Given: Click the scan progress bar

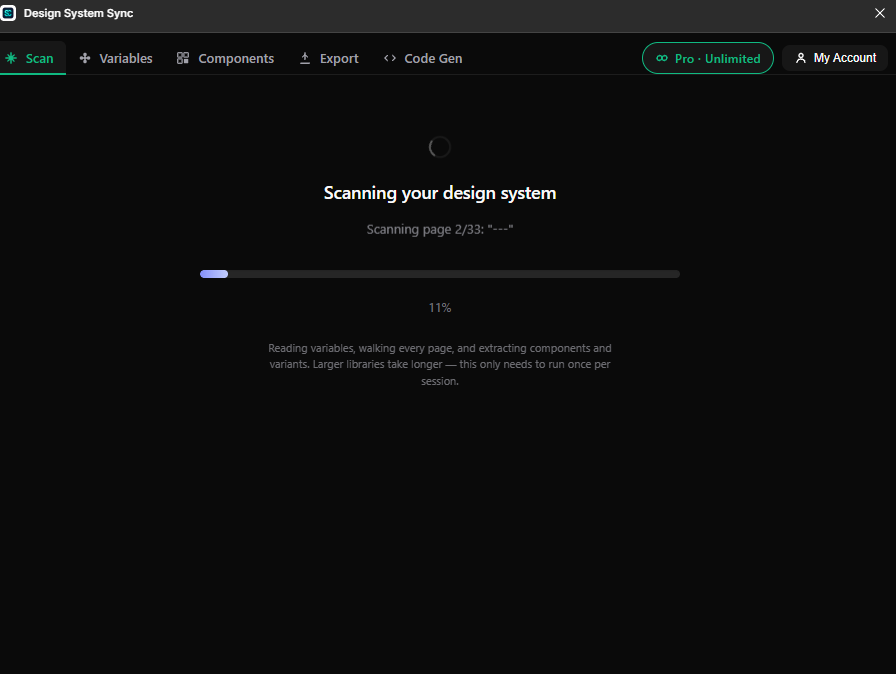Looking at the screenshot, I should click(440, 274).
